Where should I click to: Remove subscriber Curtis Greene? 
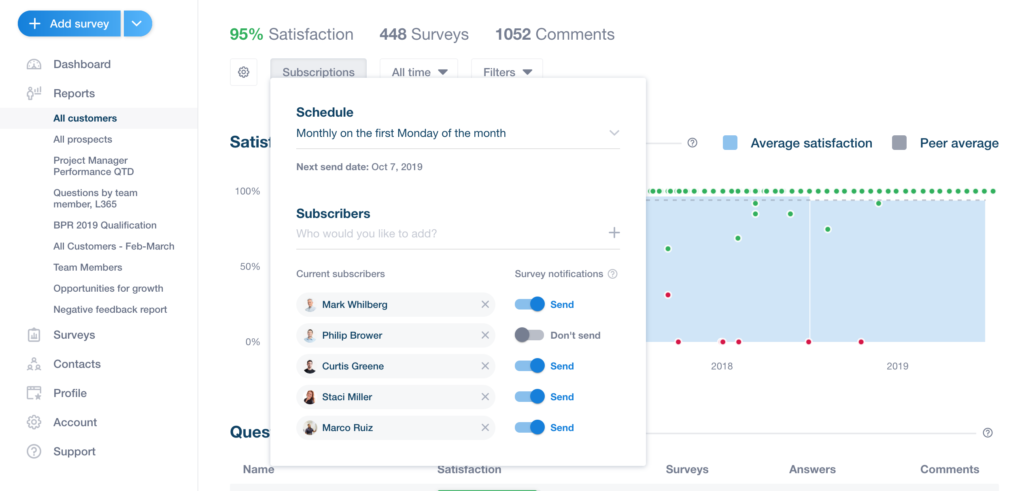coord(485,366)
